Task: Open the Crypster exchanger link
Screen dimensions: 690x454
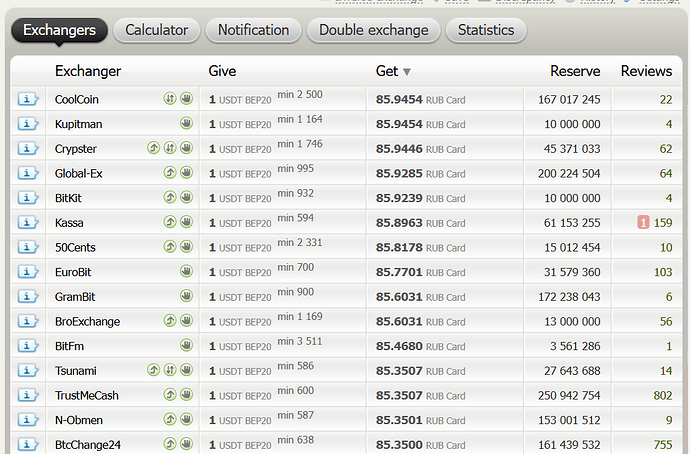Action: point(76,149)
